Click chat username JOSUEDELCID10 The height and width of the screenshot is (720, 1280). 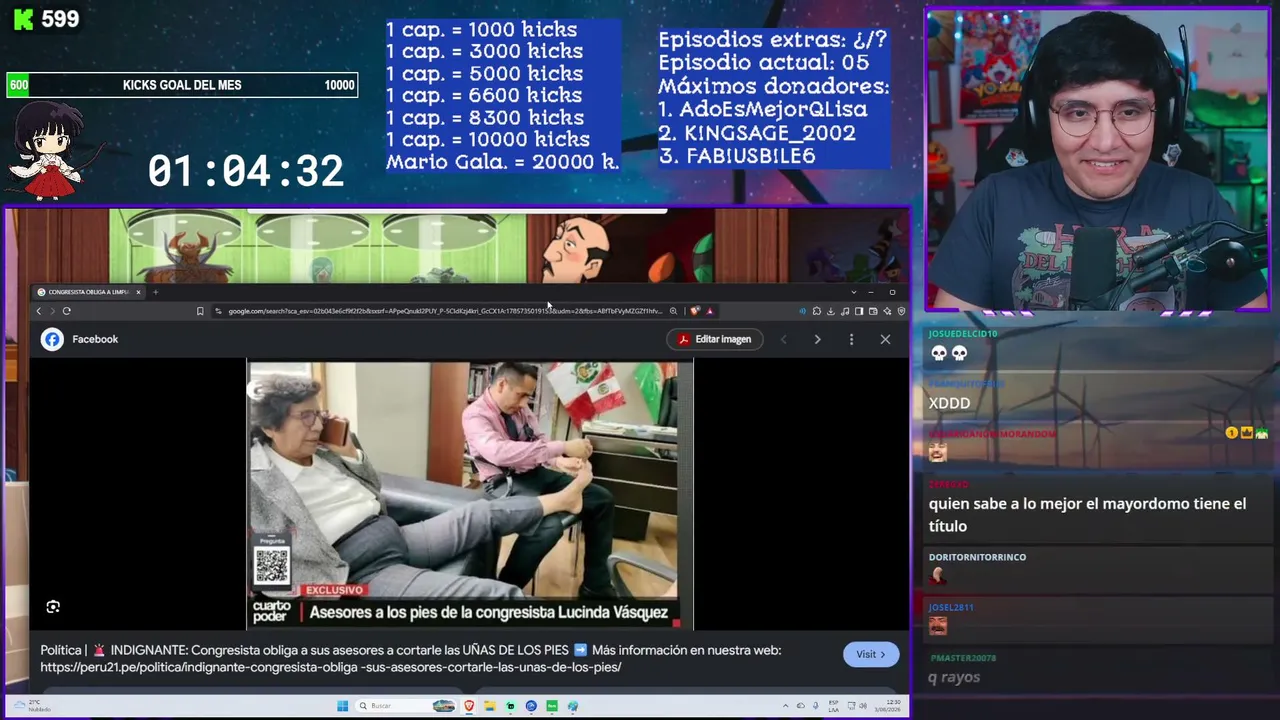coord(963,334)
